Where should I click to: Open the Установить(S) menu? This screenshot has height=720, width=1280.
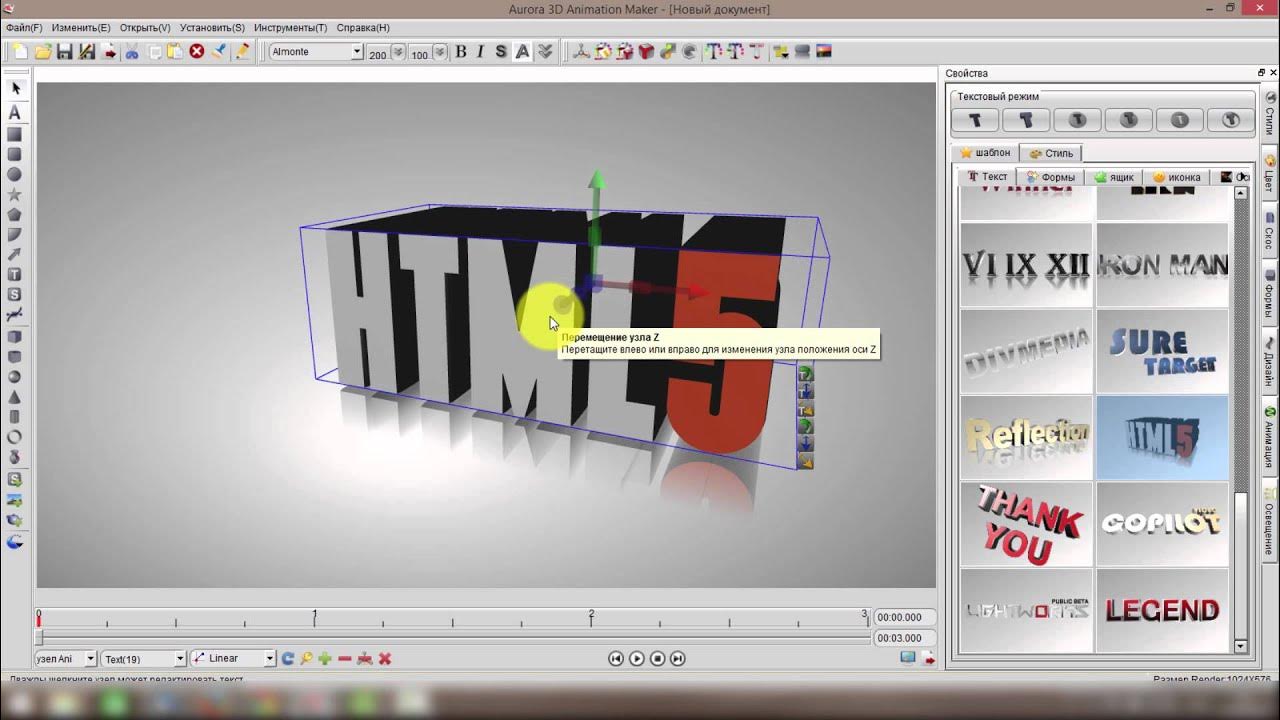pos(212,28)
